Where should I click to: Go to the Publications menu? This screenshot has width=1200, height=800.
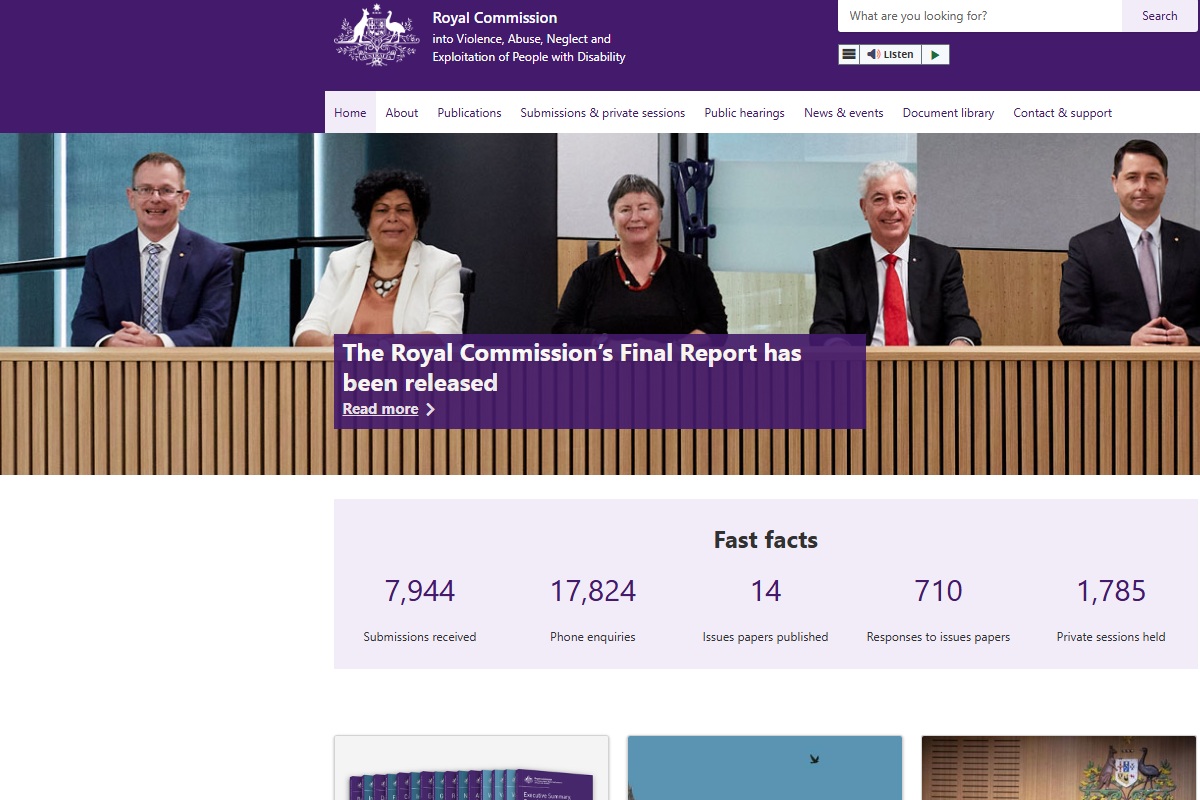point(469,113)
